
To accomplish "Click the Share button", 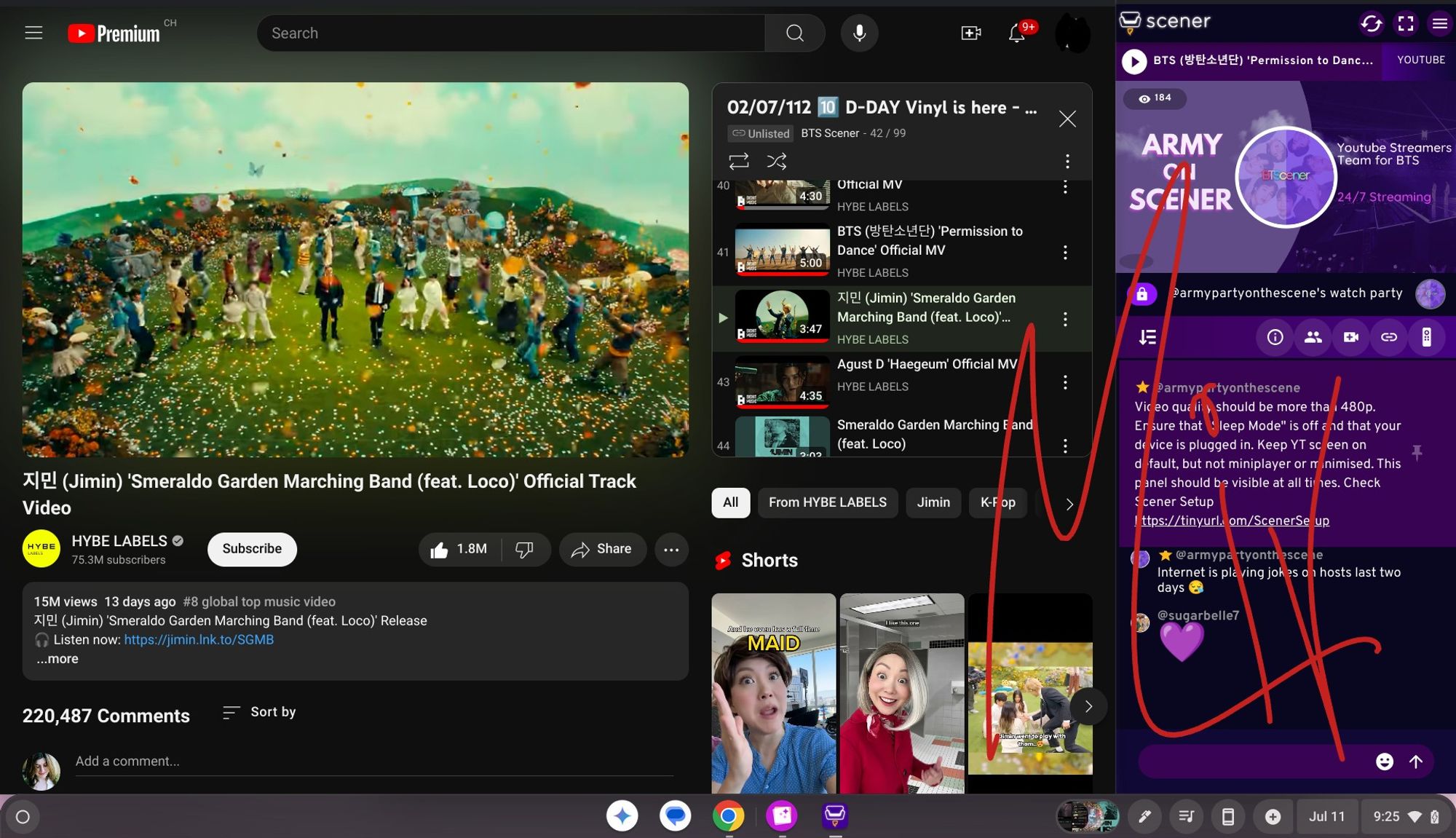I will pos(602,549).
